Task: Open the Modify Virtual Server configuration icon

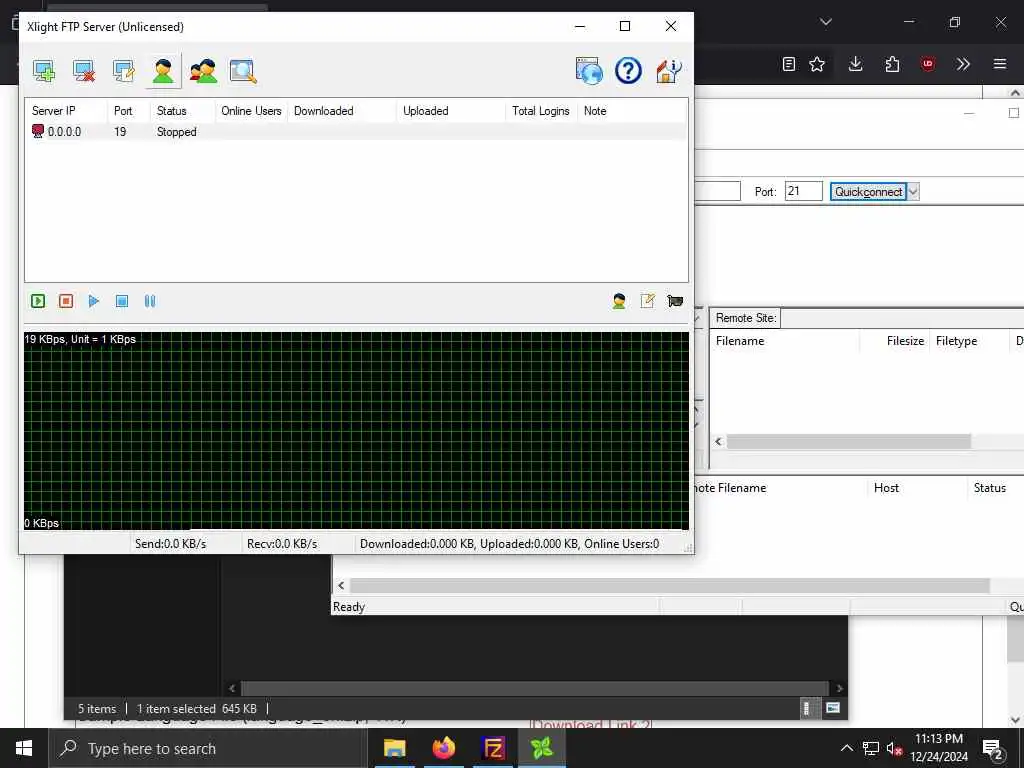Action: [123, 71]
